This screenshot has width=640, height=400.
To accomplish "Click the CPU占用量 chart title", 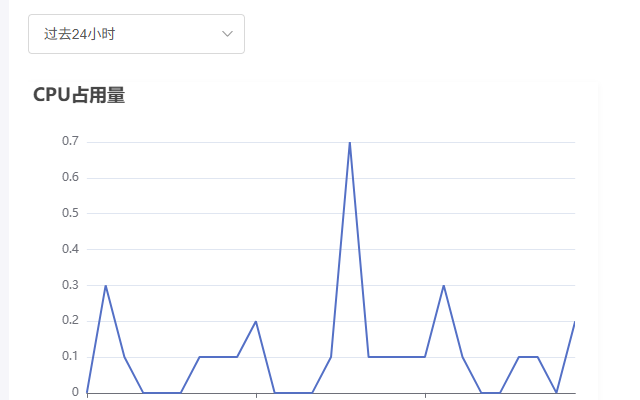I will pyautogui.click(x=79, y=95).
